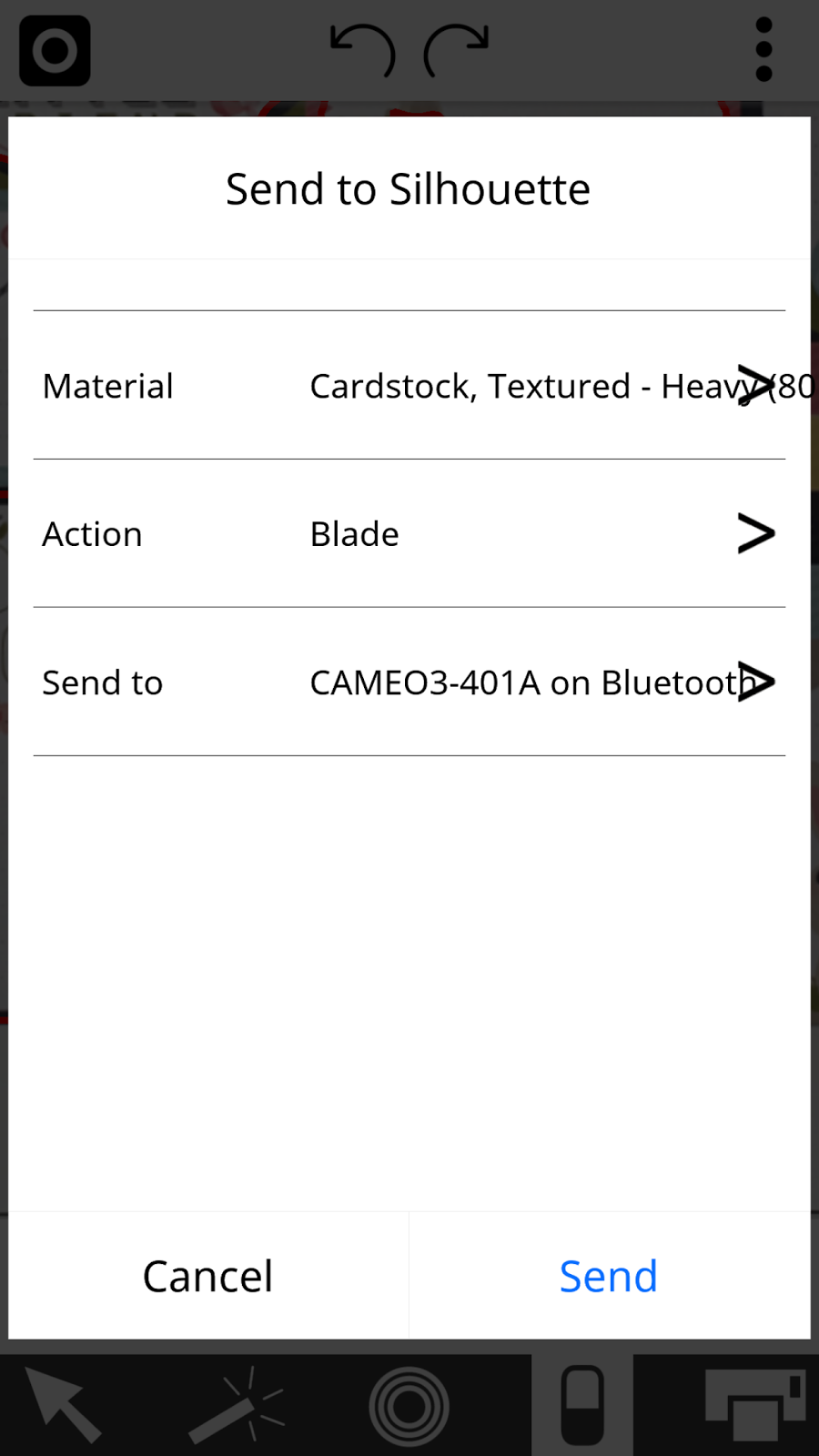Tap the highlighted Silhouette machine icon
Image resolution: width=819 pixels, height=1456 pixels.
pyautogui.click(x=582, y=1405)
